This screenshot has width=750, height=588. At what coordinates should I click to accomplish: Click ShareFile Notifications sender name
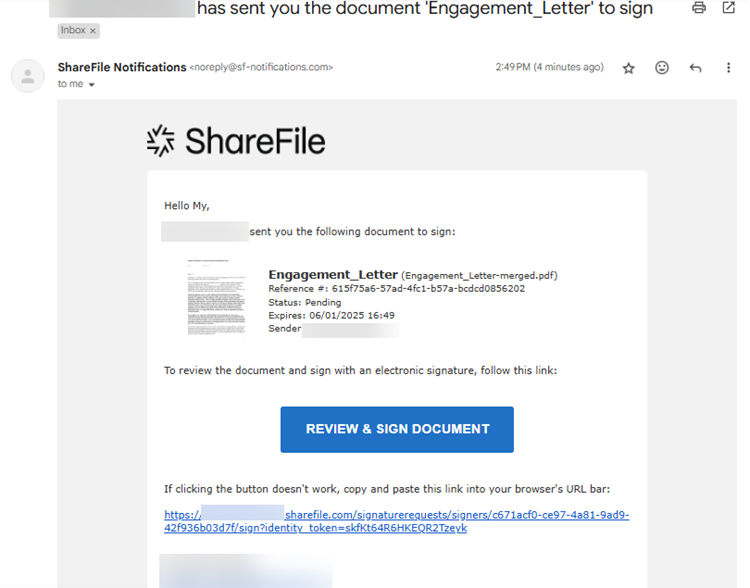[122, 67]
